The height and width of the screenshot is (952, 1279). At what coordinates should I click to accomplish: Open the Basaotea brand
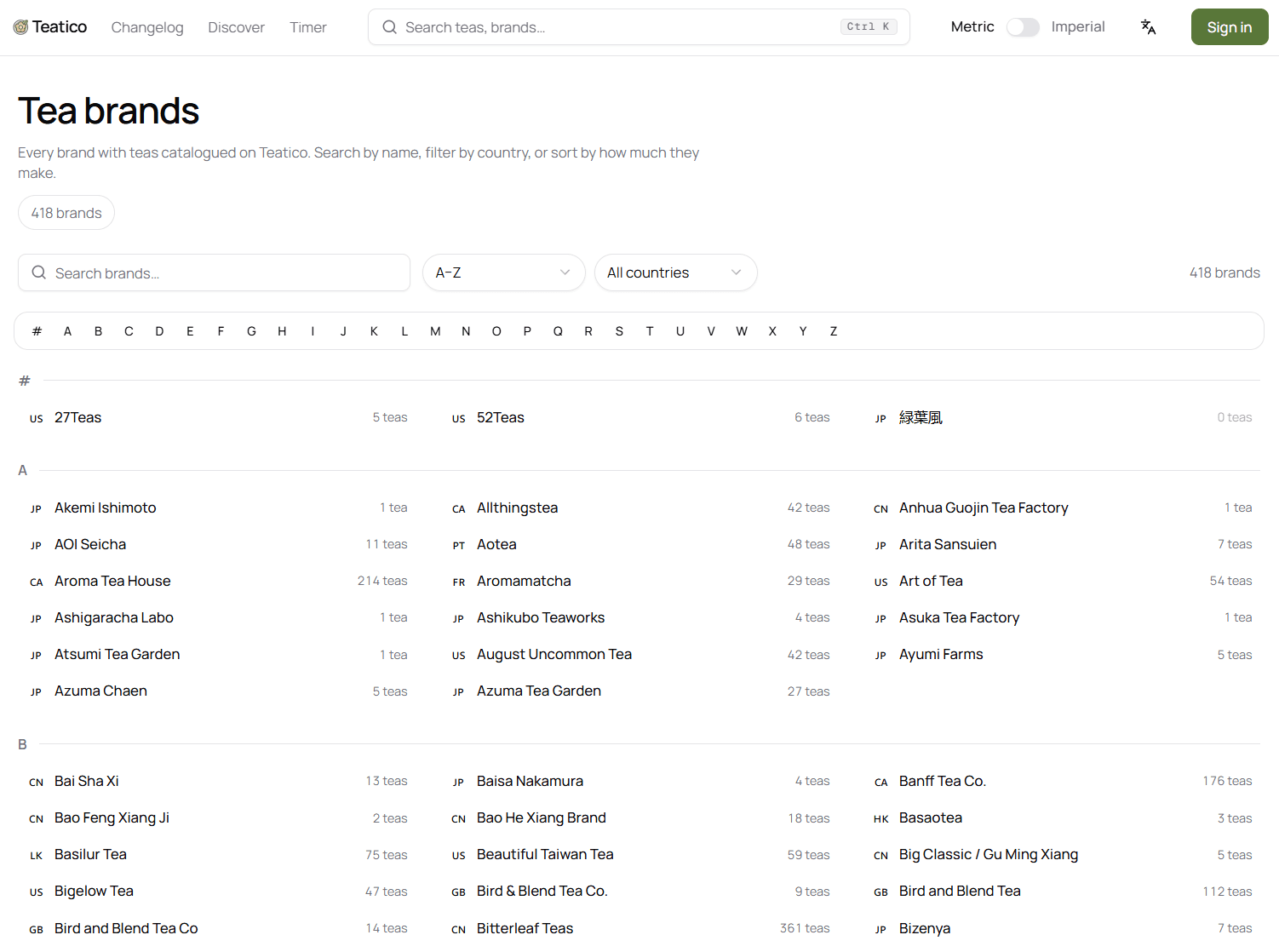(1063, 818)
